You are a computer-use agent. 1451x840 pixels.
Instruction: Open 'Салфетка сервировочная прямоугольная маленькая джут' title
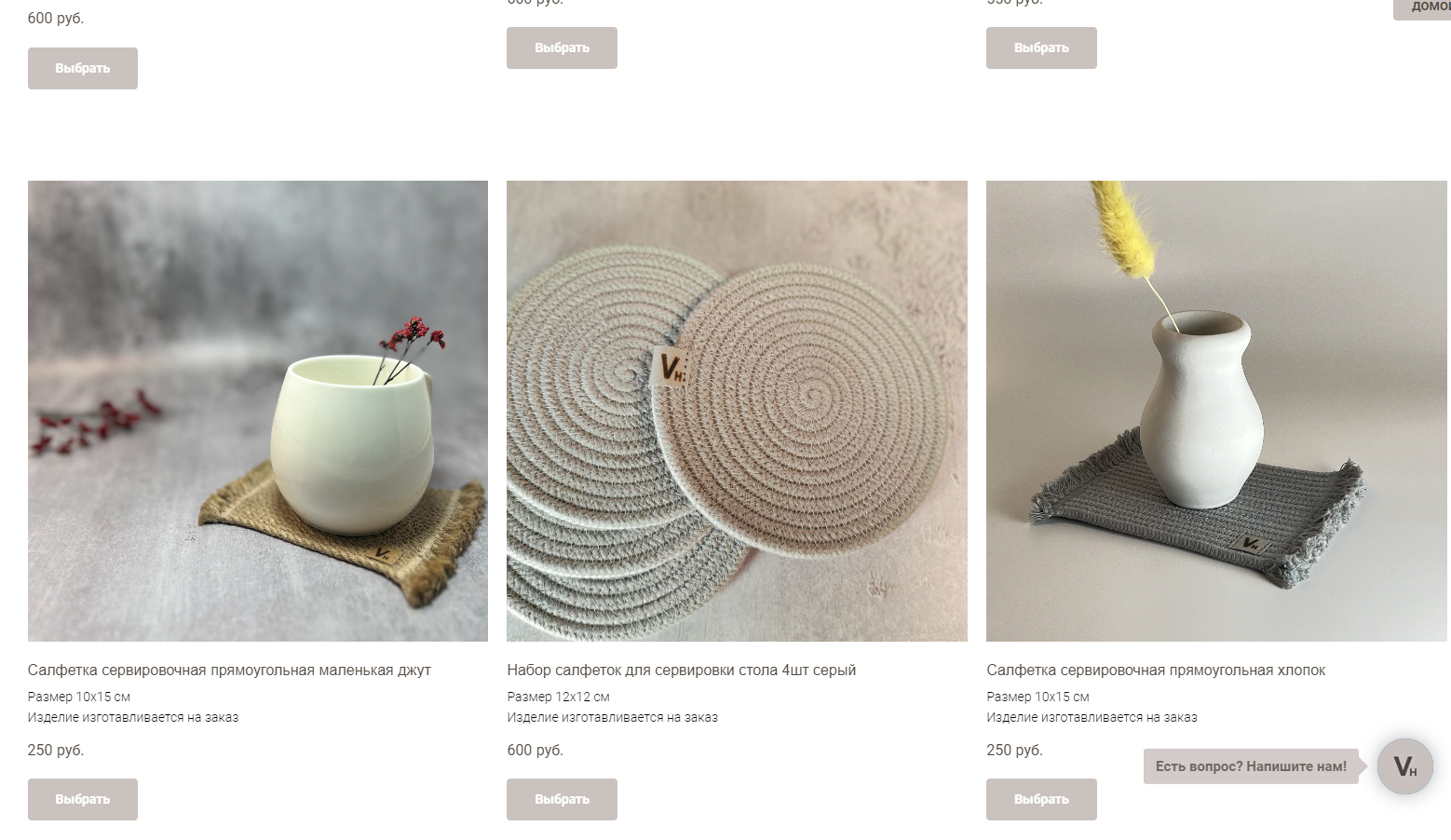click(229, 670)
